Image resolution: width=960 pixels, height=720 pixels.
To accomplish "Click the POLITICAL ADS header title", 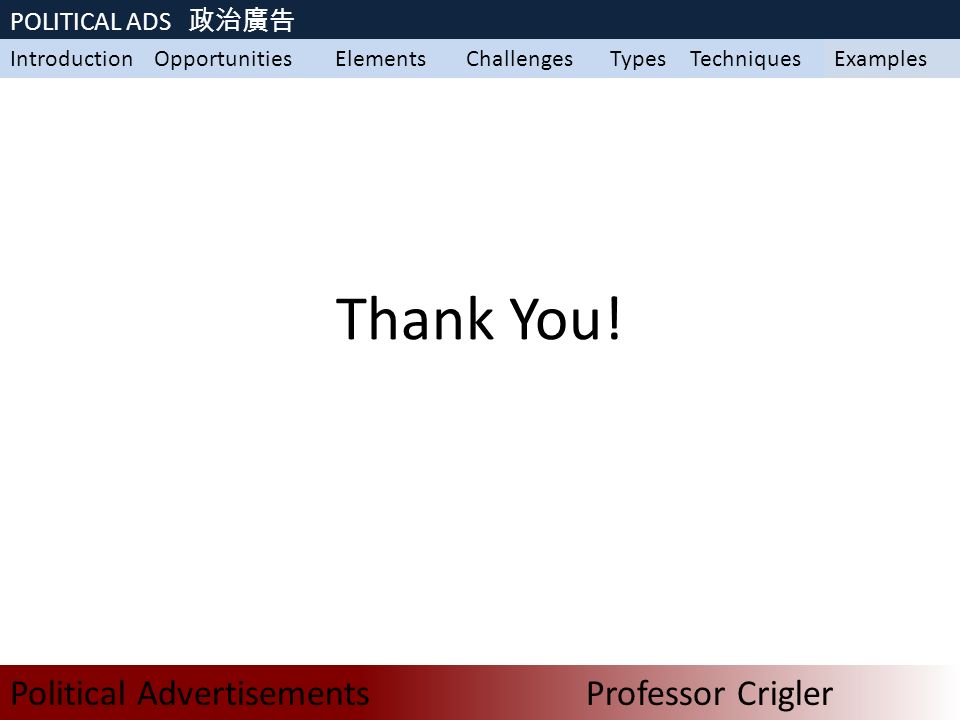I will click(x=91, y=22).
